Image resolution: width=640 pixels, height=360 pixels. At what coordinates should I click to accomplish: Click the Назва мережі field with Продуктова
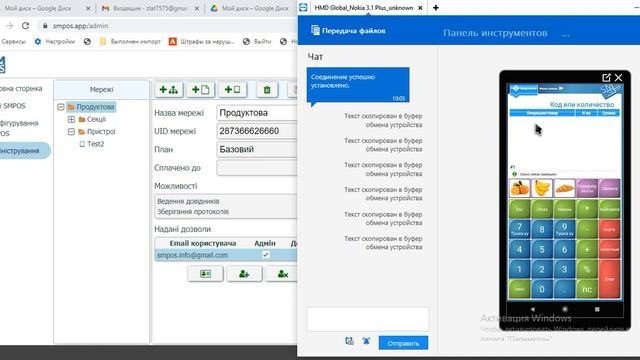[x=257, y=113]
